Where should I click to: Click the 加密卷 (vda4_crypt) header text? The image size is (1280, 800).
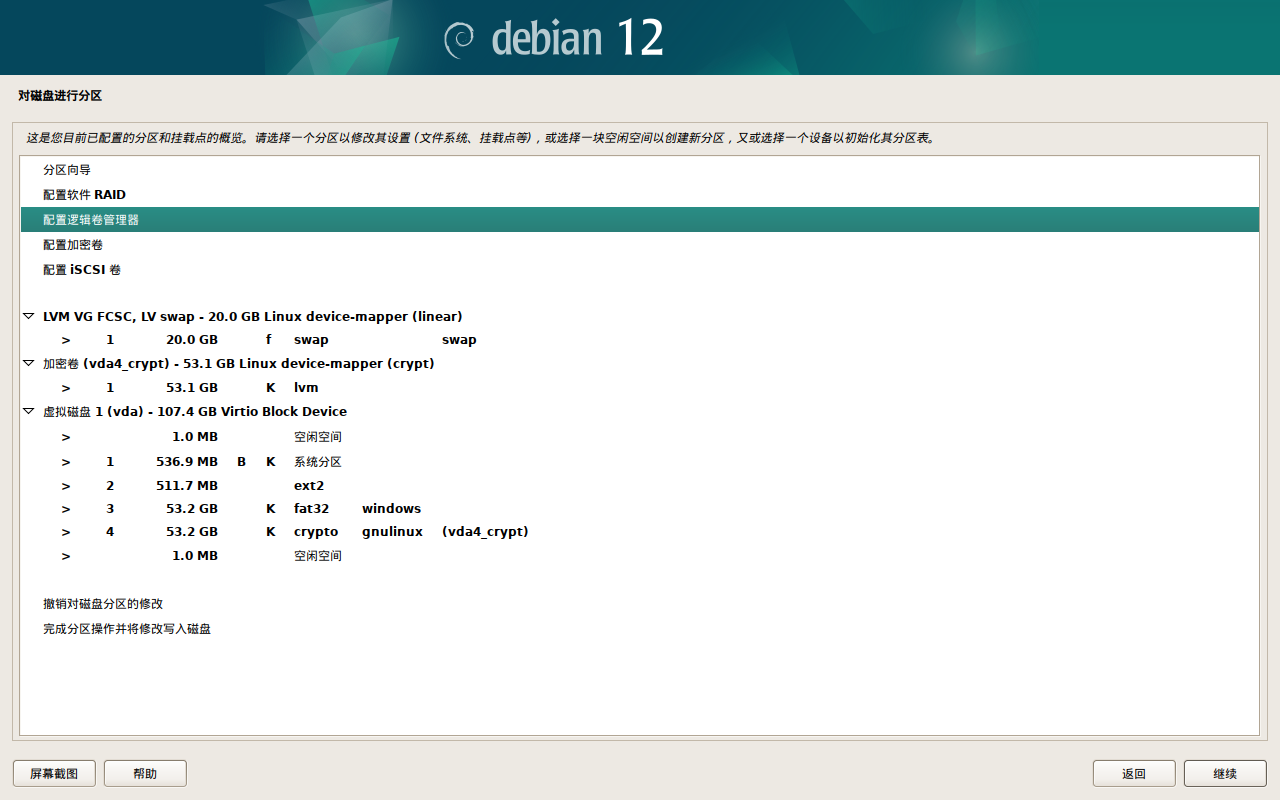tap(238, 363)
